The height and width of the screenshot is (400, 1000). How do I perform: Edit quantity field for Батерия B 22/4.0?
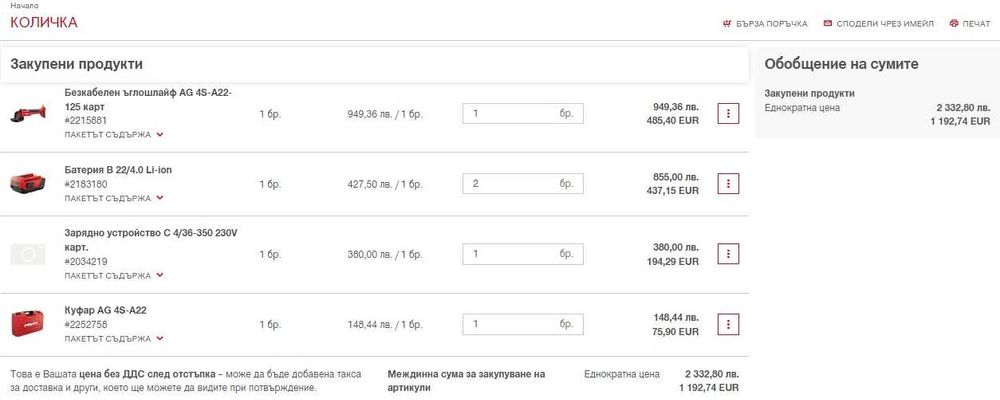click(523, 184)
